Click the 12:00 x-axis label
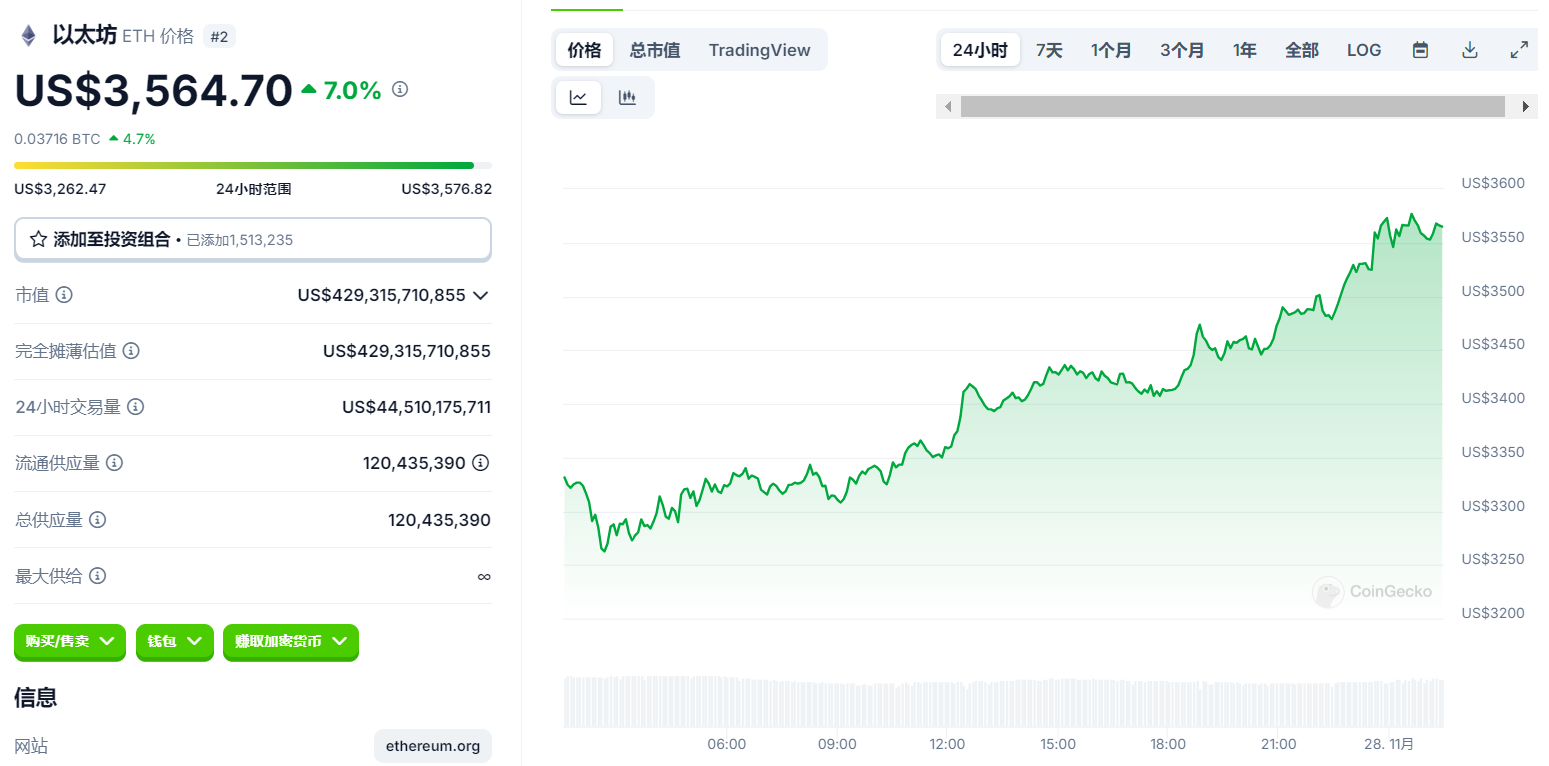 947,744
